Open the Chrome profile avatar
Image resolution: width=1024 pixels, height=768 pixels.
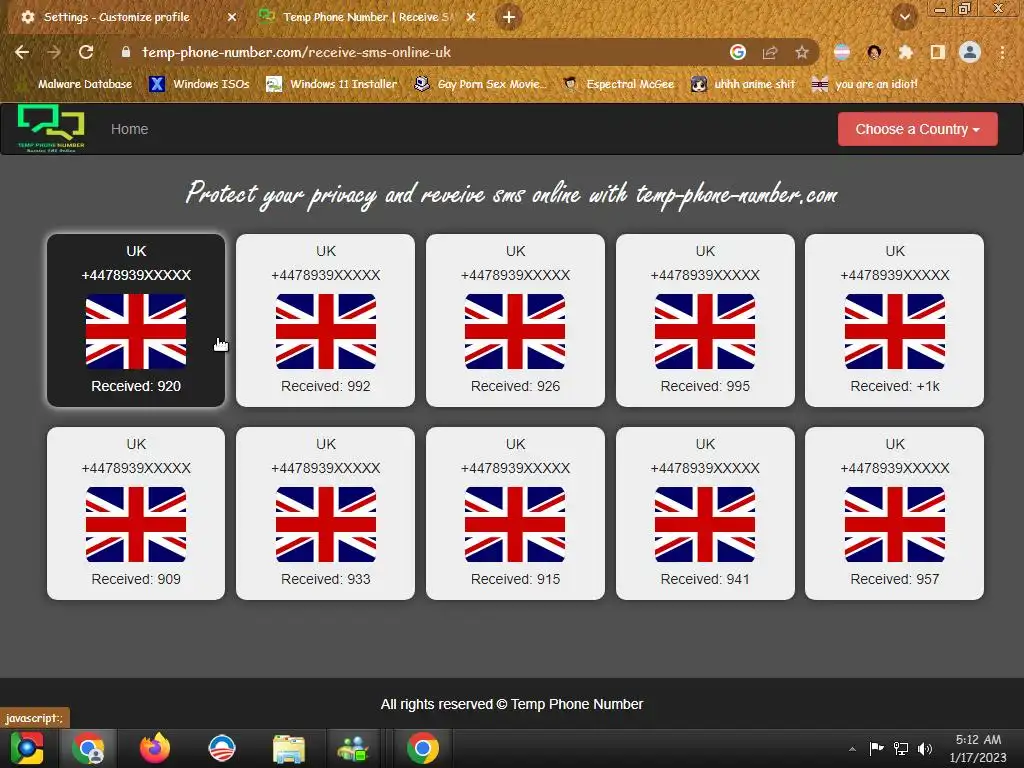[x=970, y=52]
